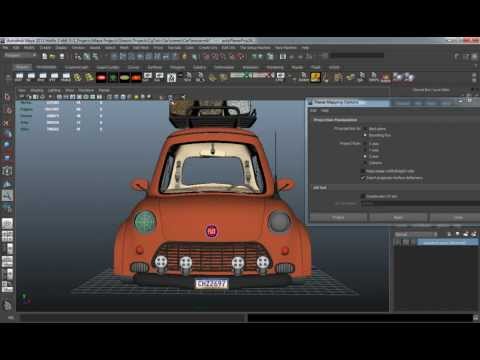Activate the Rotate tool in the toolbox

pyautogui.click(x=7, y=144)
